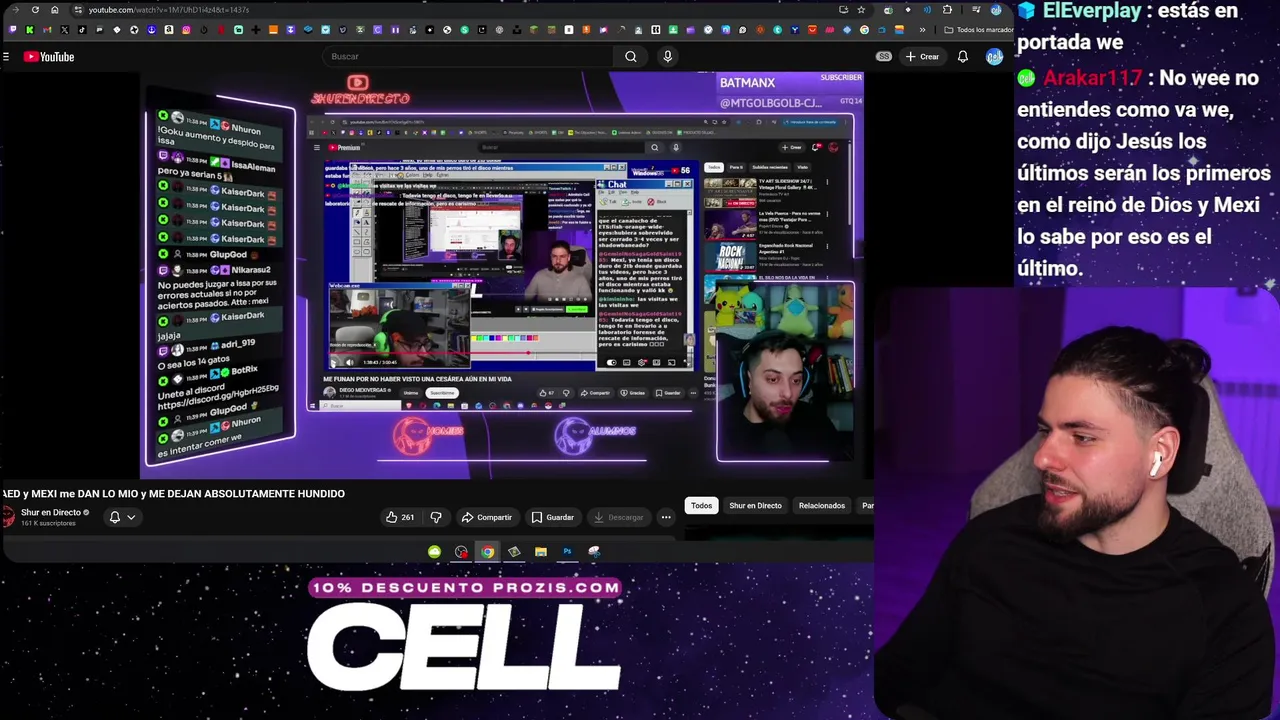Open the Shur en Directo channel link
The height and width of the screenshot is (720, 1280).
point(50,513)
